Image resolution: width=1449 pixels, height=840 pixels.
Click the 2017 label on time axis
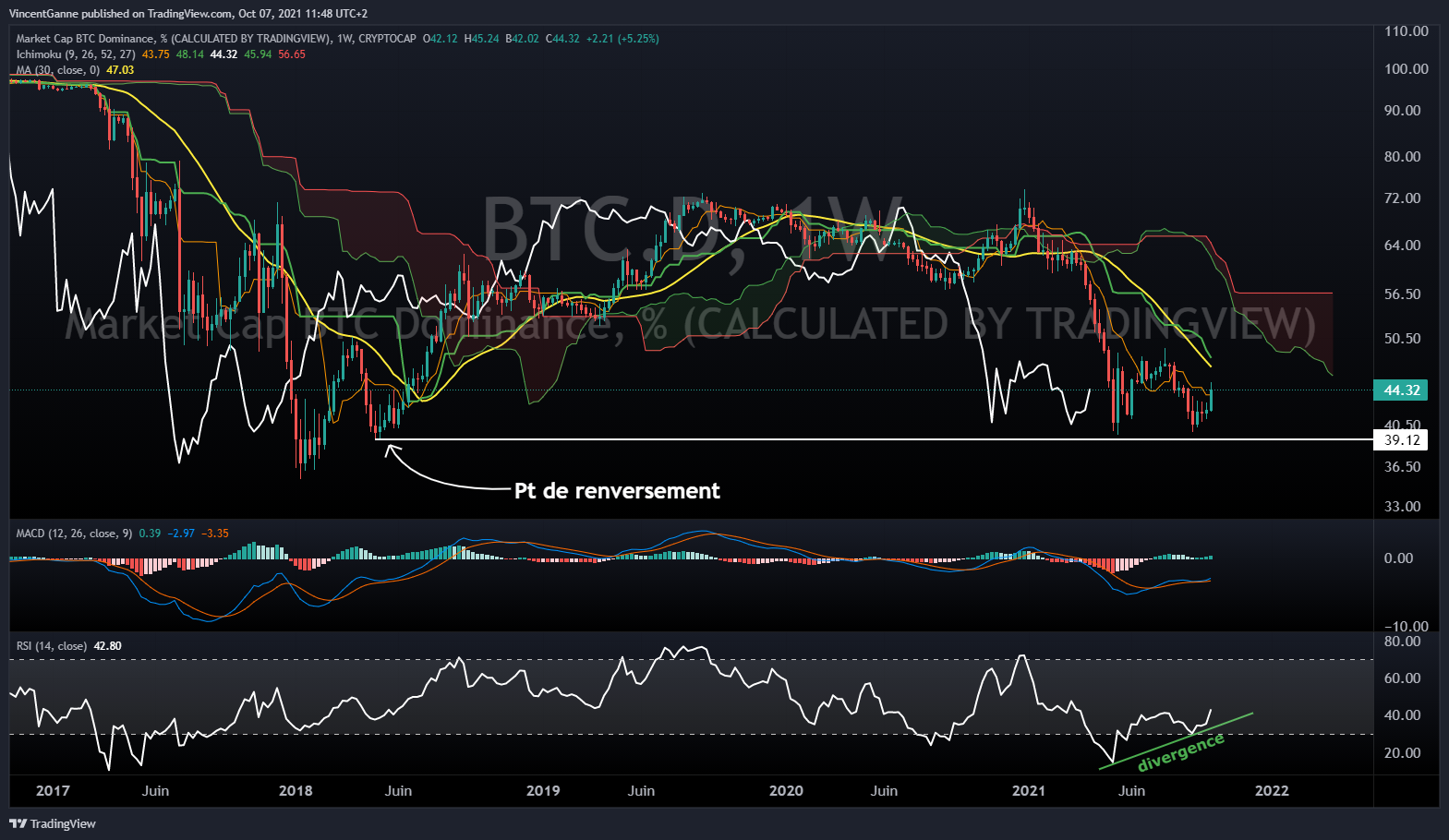pyautogui.click(x=53, y=791)
